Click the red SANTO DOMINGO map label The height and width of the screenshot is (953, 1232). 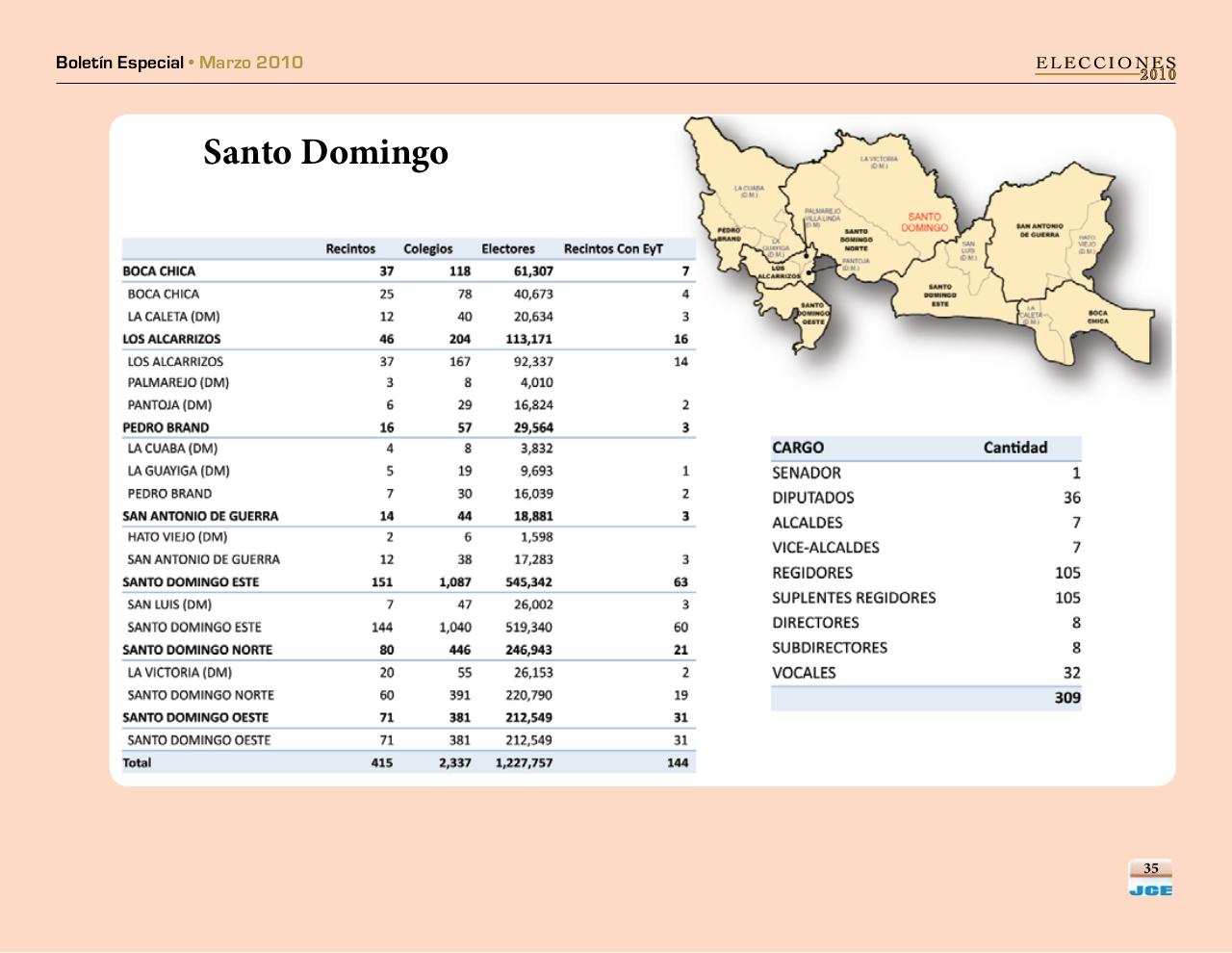point(927,219)
